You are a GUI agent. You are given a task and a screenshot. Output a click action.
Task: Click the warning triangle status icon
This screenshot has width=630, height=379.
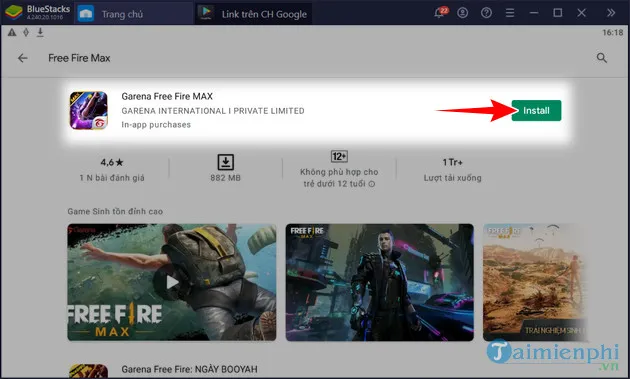point(12,32)
